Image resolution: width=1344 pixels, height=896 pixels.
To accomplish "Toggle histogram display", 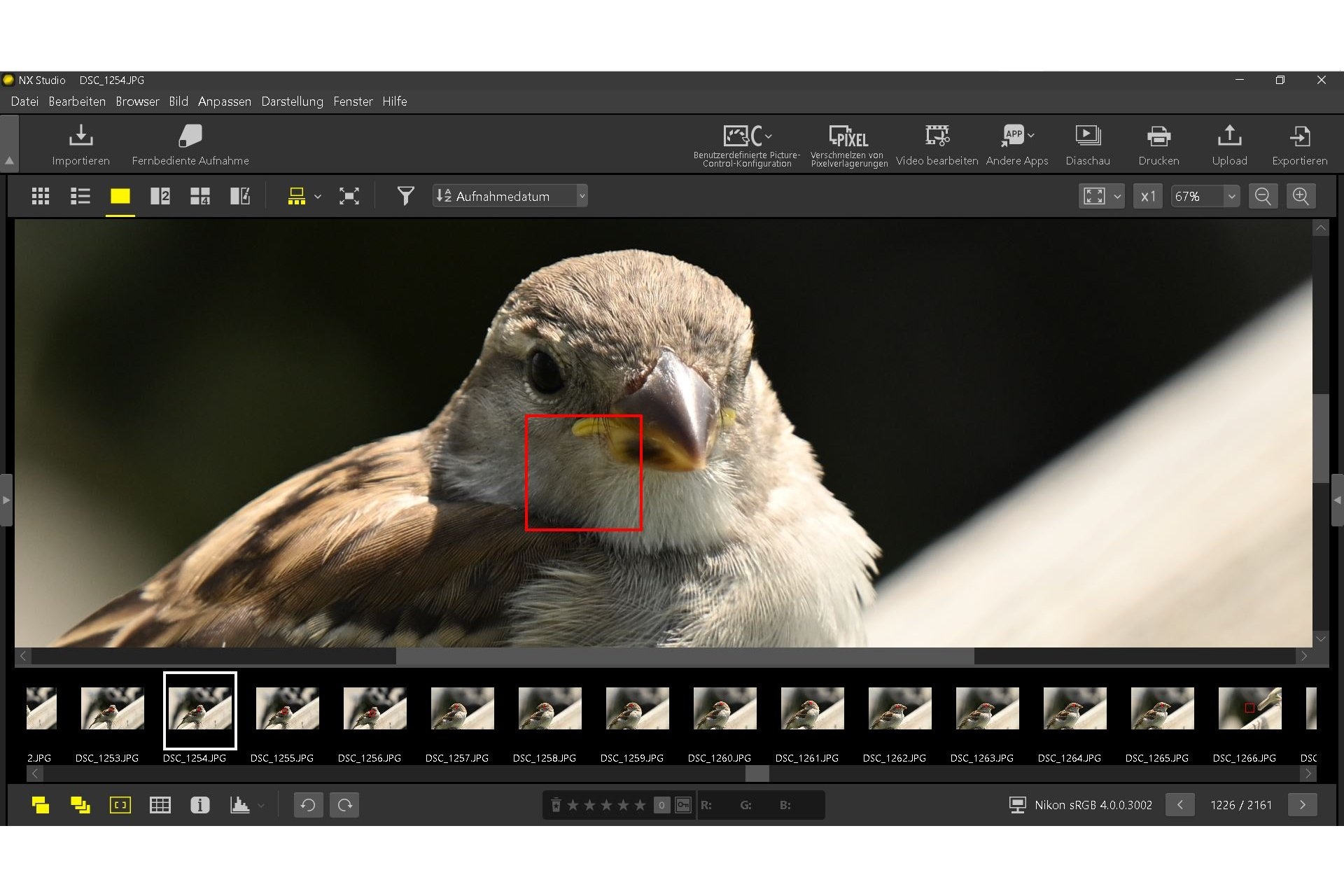I will [x=239, y=805].
